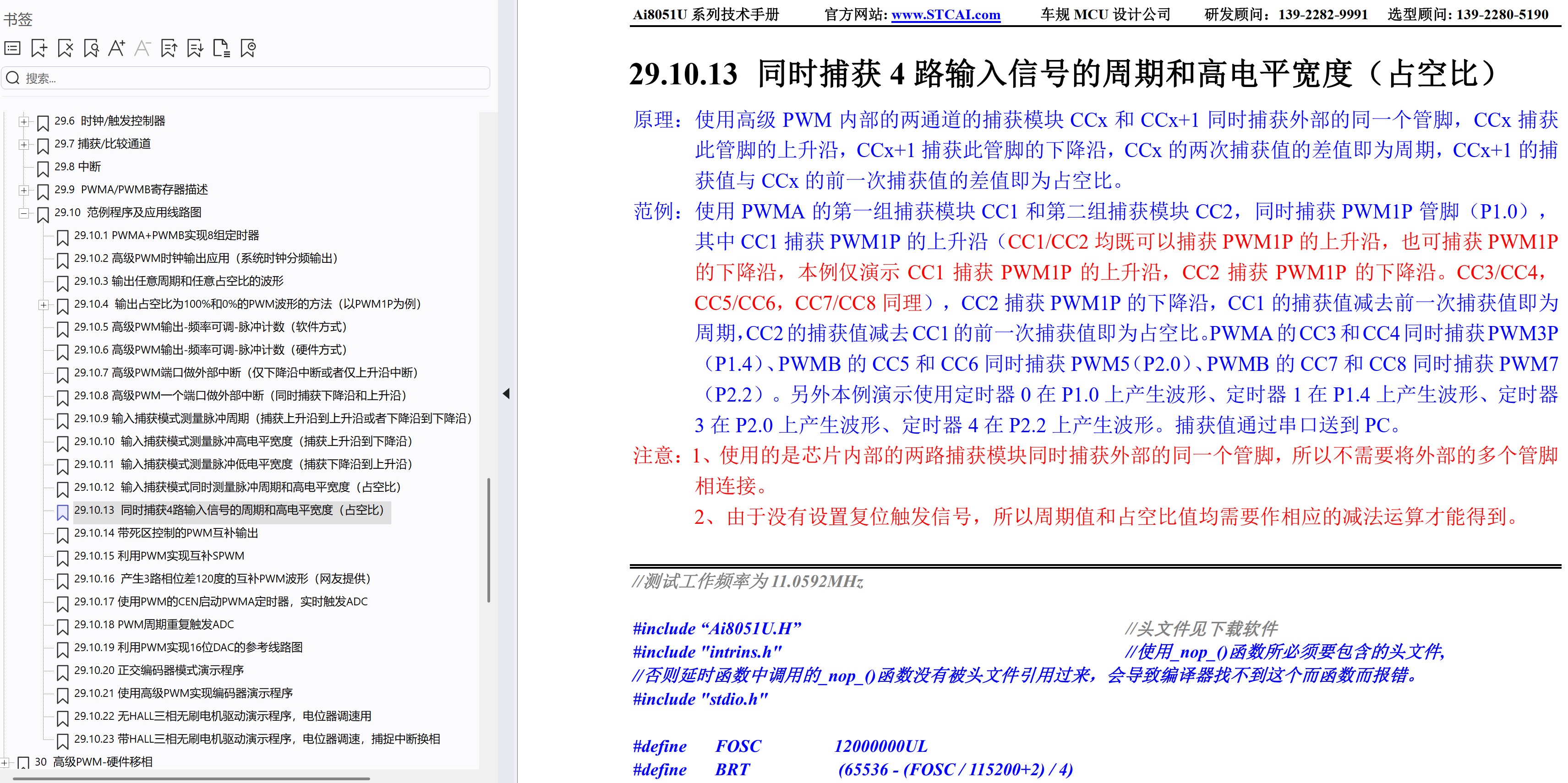Image resolution: width=1568 pixels, height=783 pixels.
Task: Open the bookmark list options icon
Action: point(13,48)
